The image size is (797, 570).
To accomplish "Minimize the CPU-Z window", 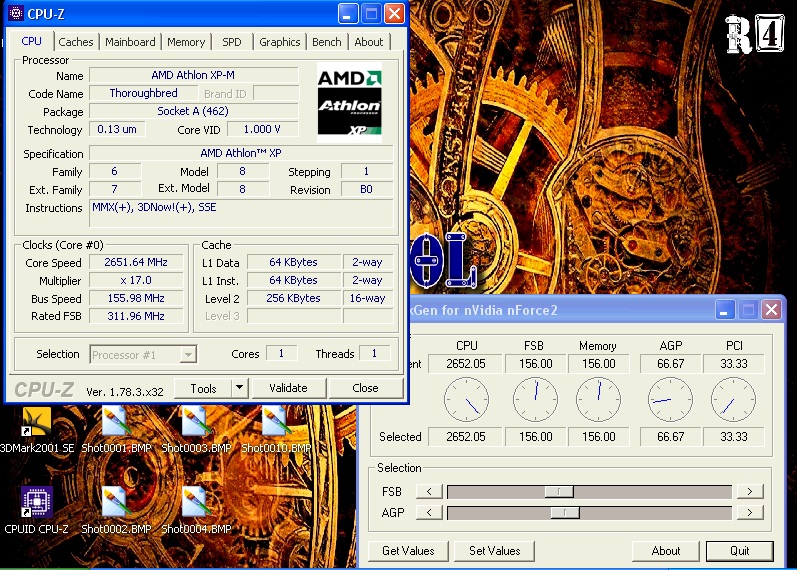I will point(348,14).
